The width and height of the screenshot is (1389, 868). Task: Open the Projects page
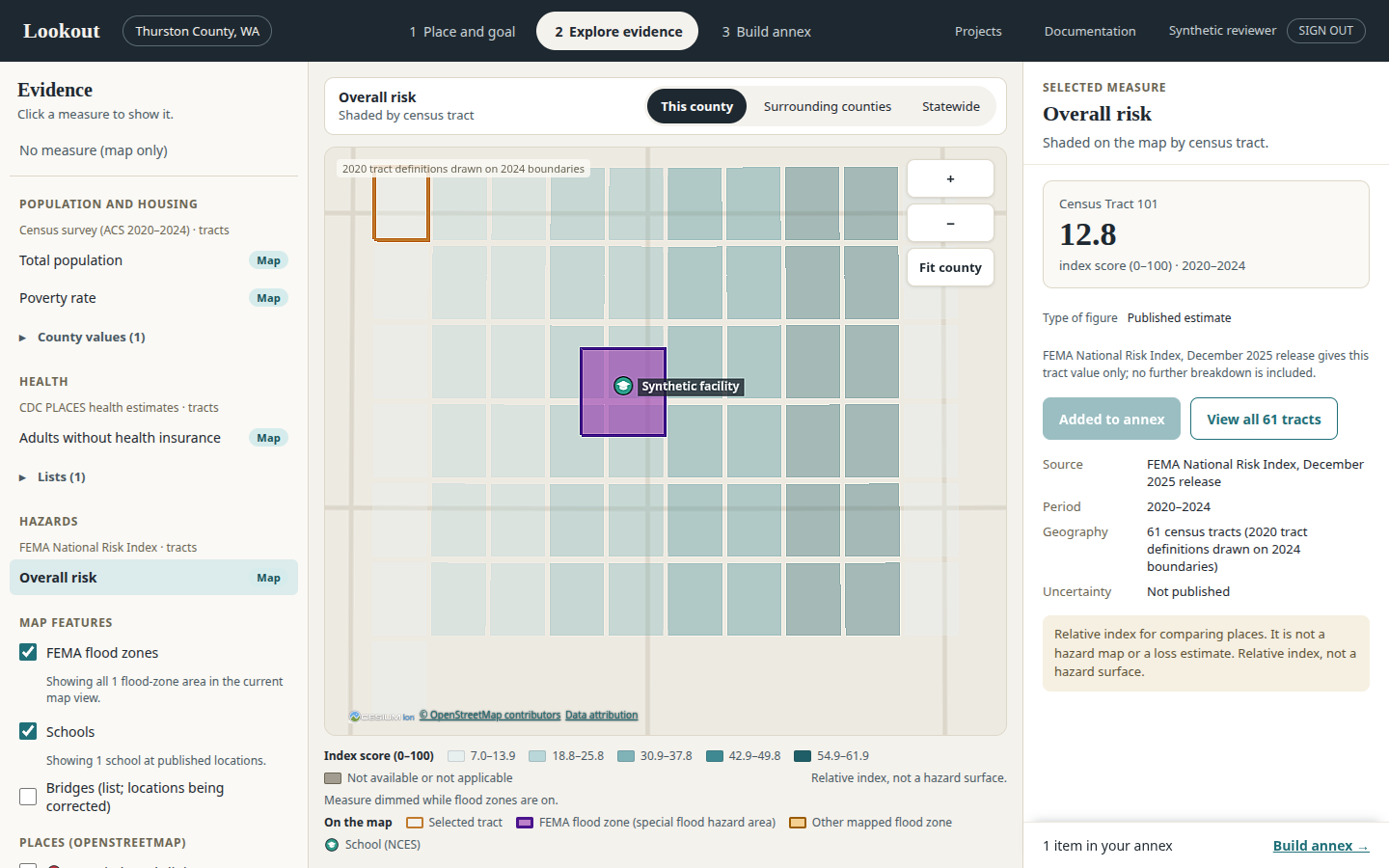tap(978, 32)
